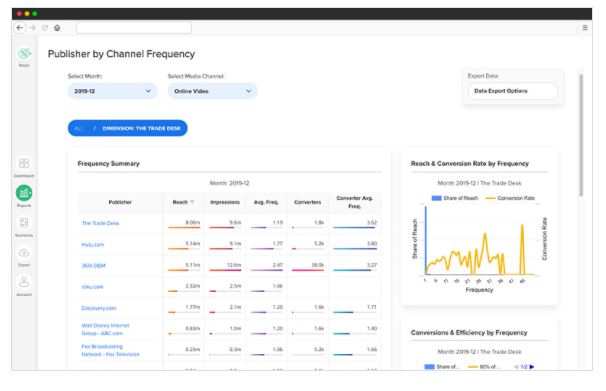Click the browser home icon
The width and height of the screenshot is (606, 391).
(x=57, y=28)
